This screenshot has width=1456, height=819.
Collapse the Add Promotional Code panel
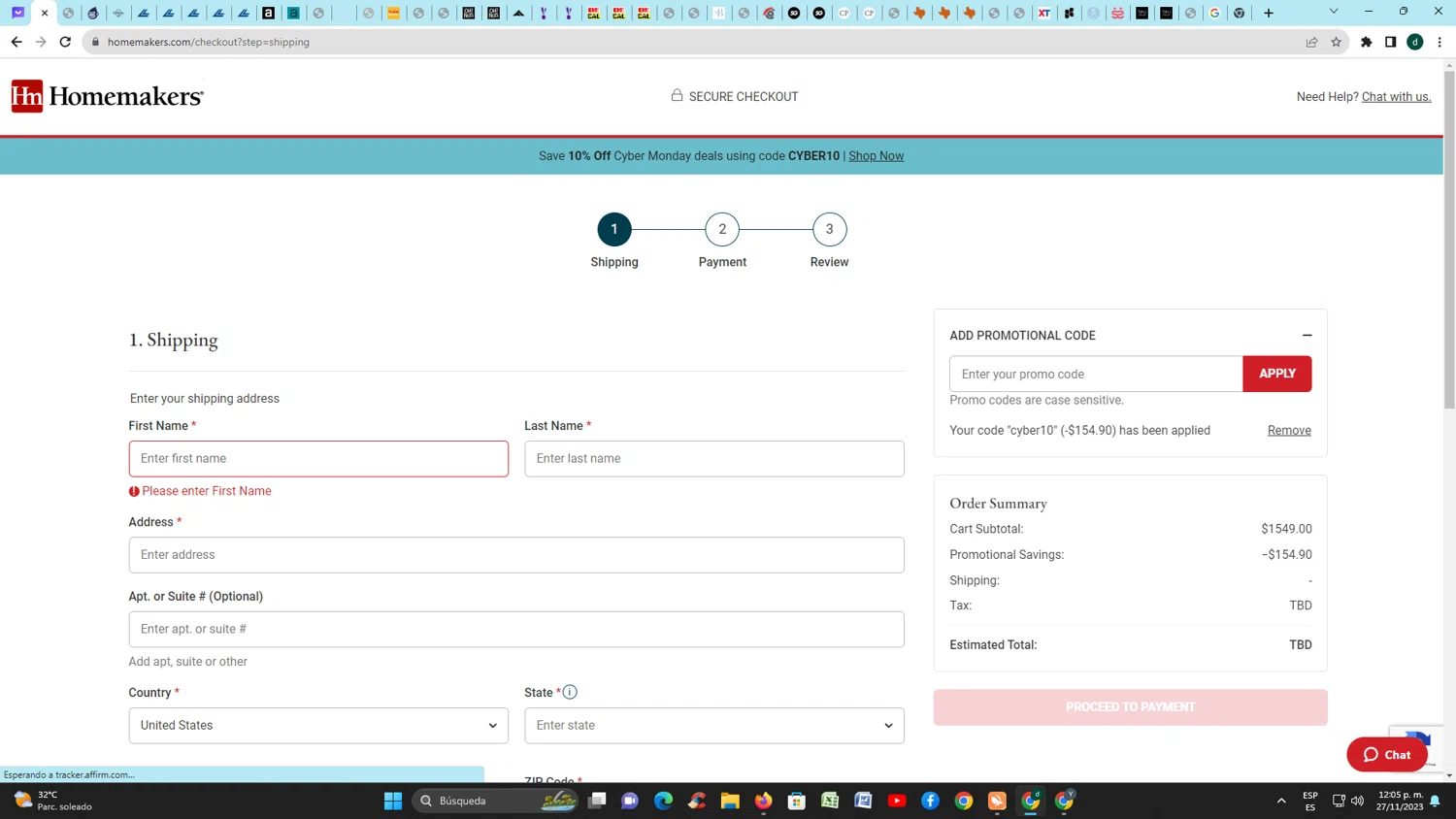1307,335
